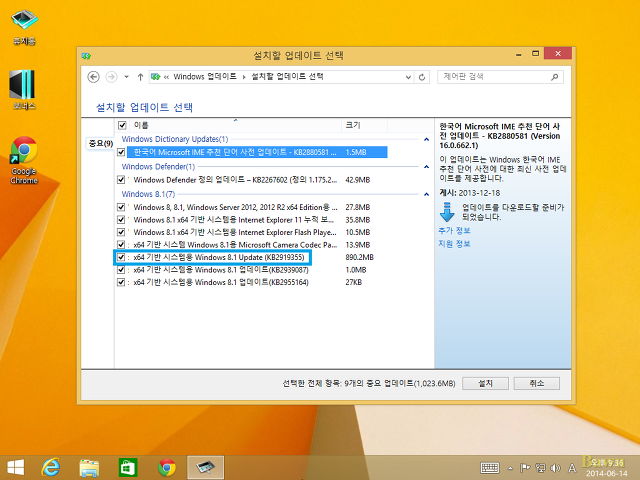Show hidden tray icons arrow
This screenshot has width=640, height=480.
[510, 468]
